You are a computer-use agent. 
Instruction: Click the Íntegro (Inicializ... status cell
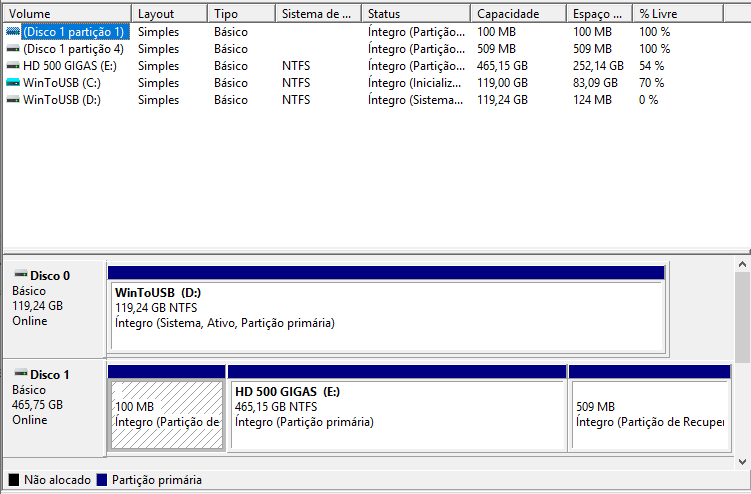click(415, 83)
